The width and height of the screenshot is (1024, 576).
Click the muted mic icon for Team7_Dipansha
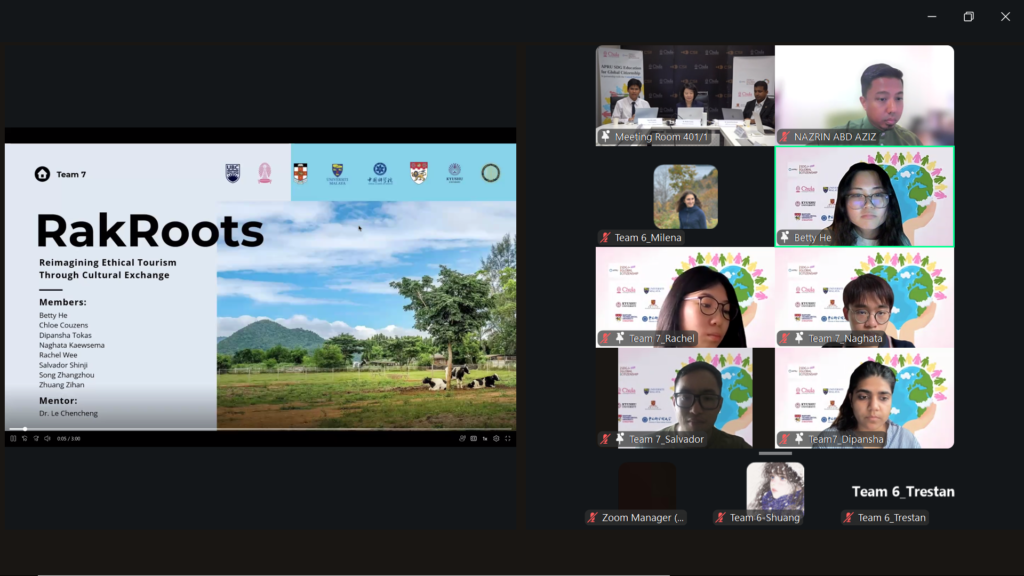(784, 439)
